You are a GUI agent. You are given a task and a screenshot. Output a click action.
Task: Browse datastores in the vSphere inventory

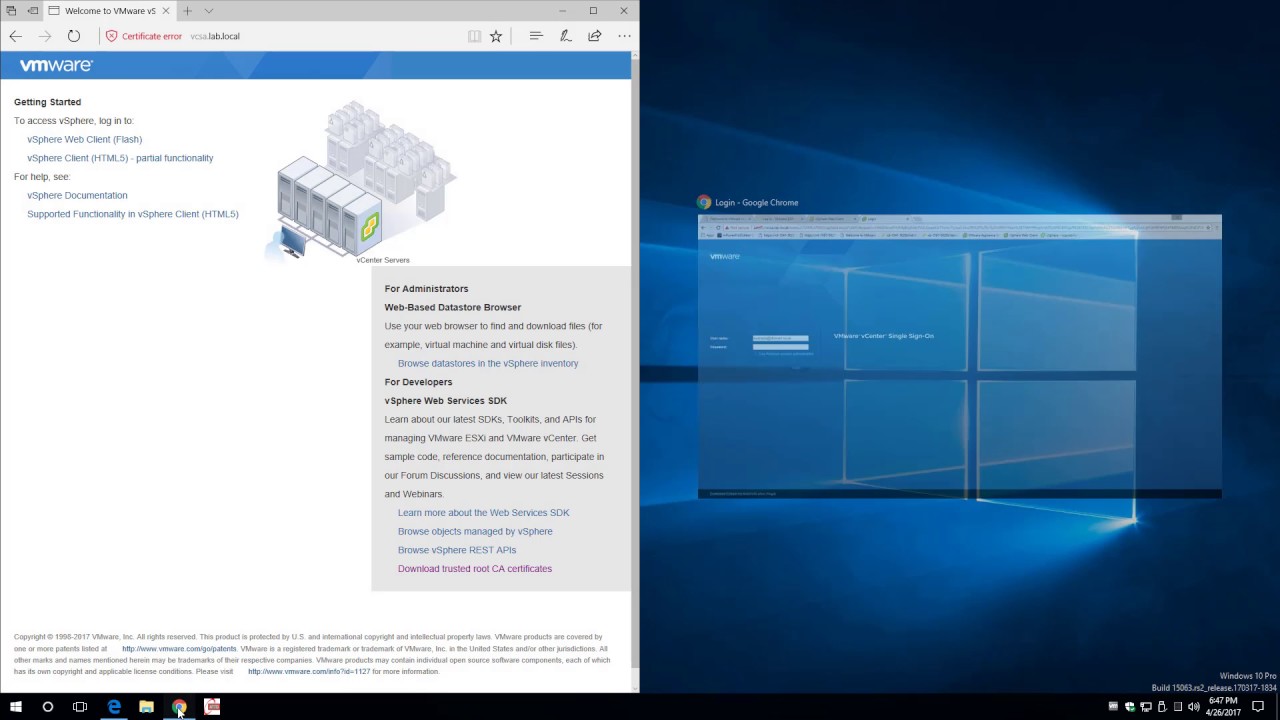pos(488,364)
